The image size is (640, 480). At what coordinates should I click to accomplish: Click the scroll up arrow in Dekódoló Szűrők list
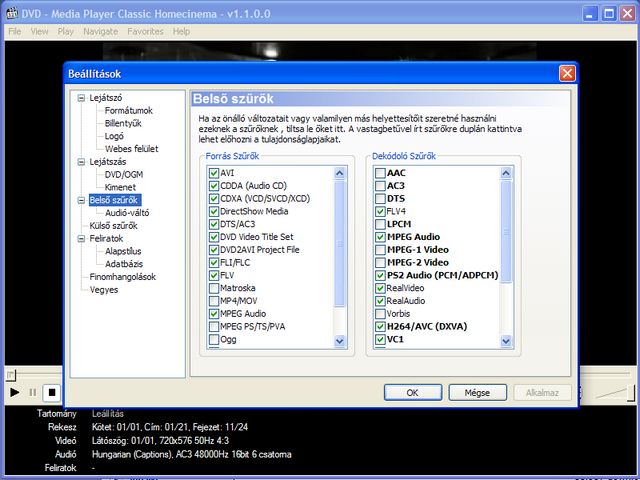506,173
